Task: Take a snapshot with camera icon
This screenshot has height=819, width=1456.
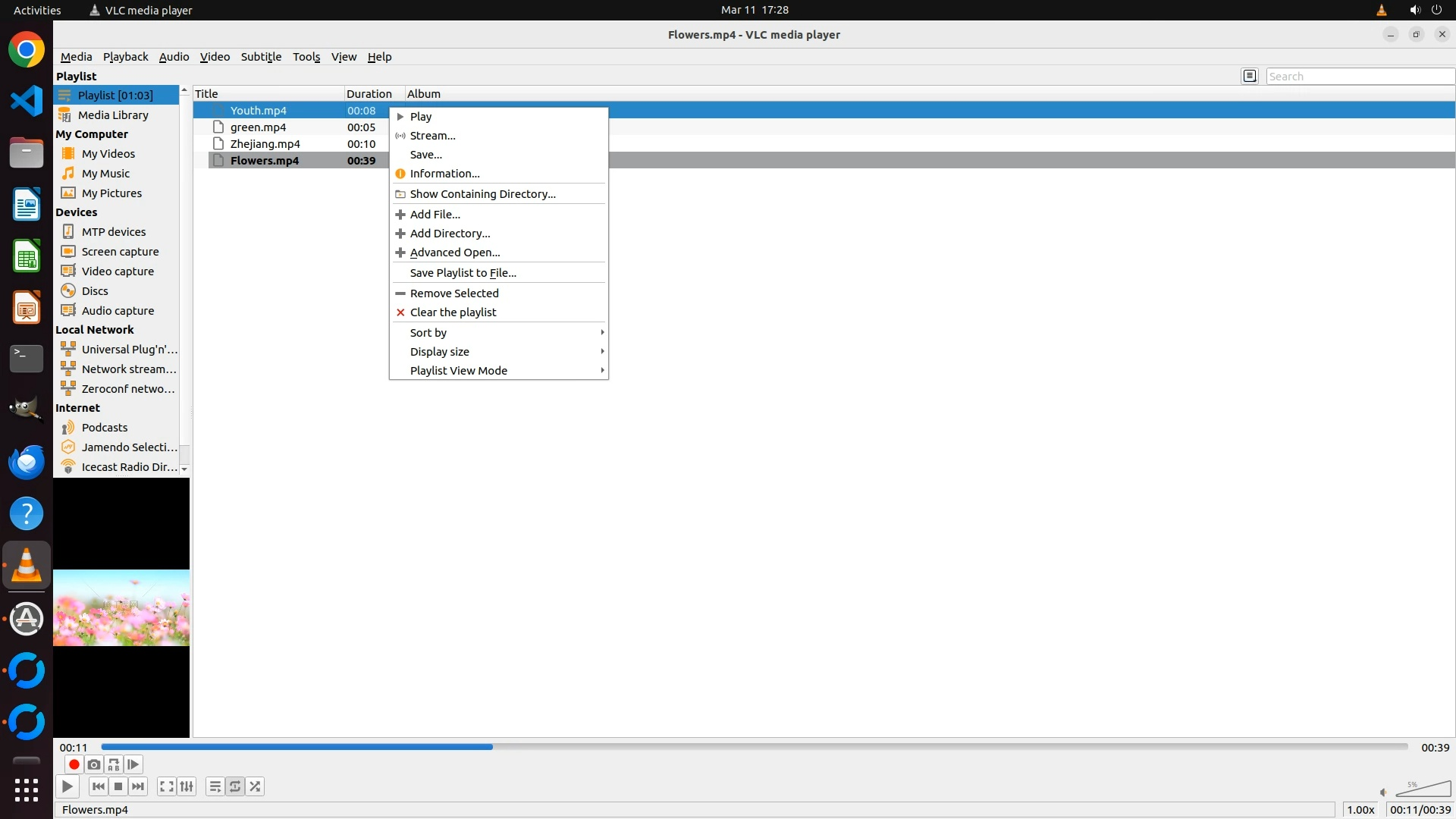Action: tap(93, 764)
